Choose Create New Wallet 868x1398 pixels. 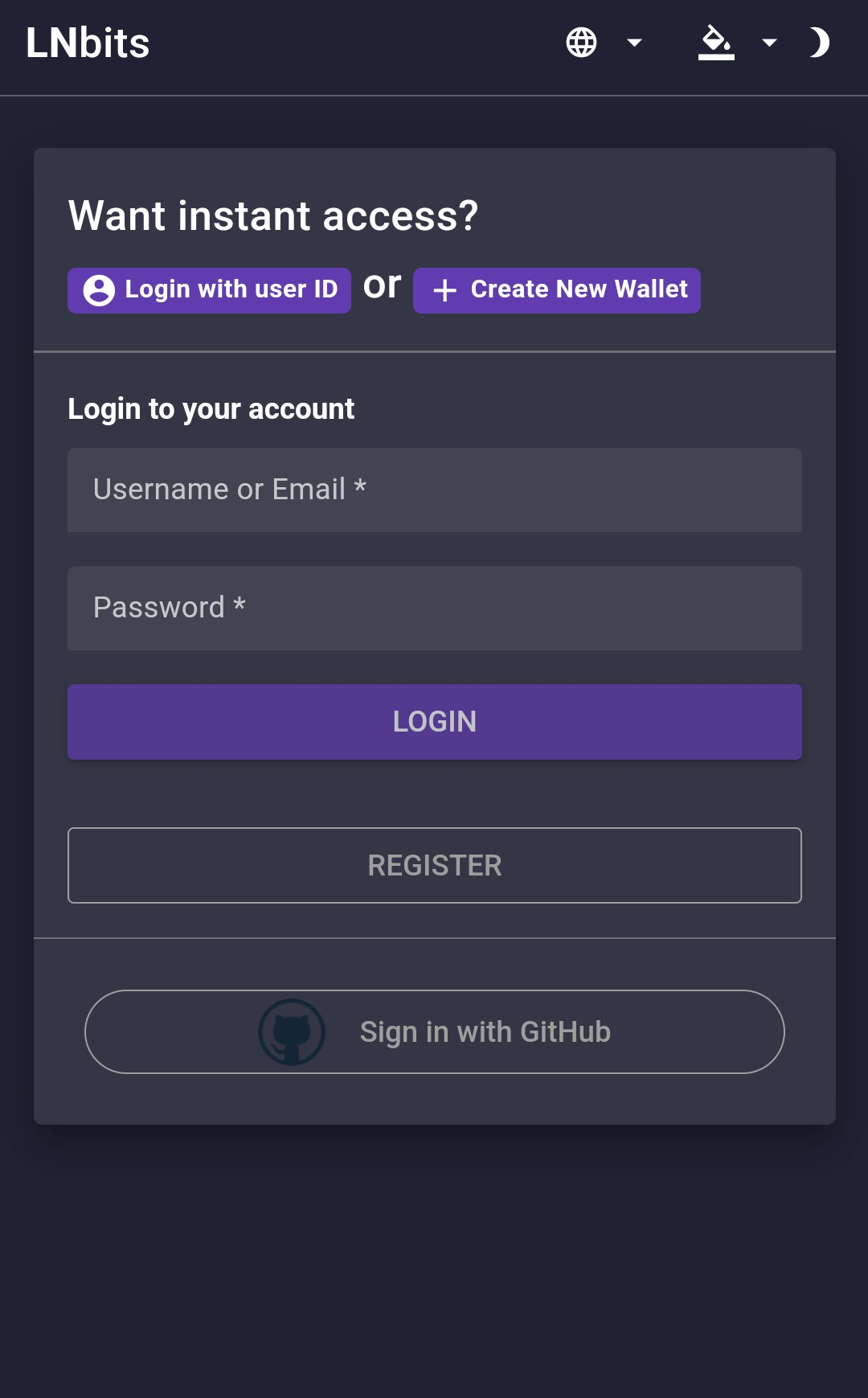[557, 290]
